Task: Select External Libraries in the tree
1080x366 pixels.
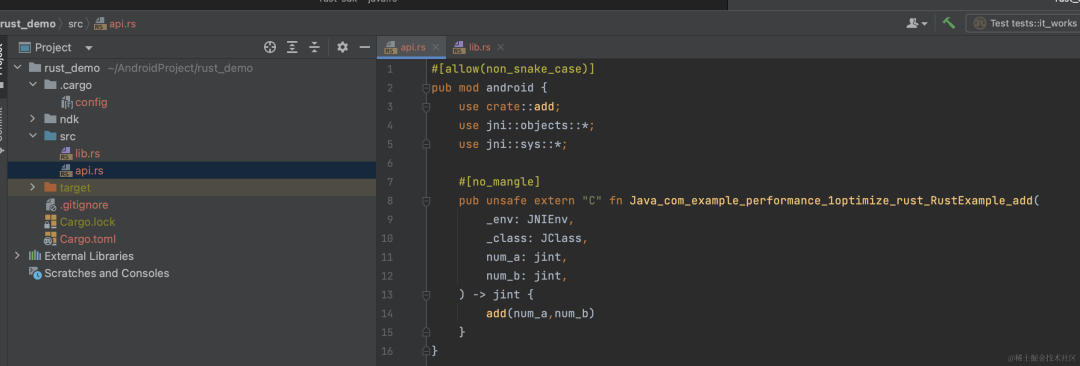Action: [191, 256]
